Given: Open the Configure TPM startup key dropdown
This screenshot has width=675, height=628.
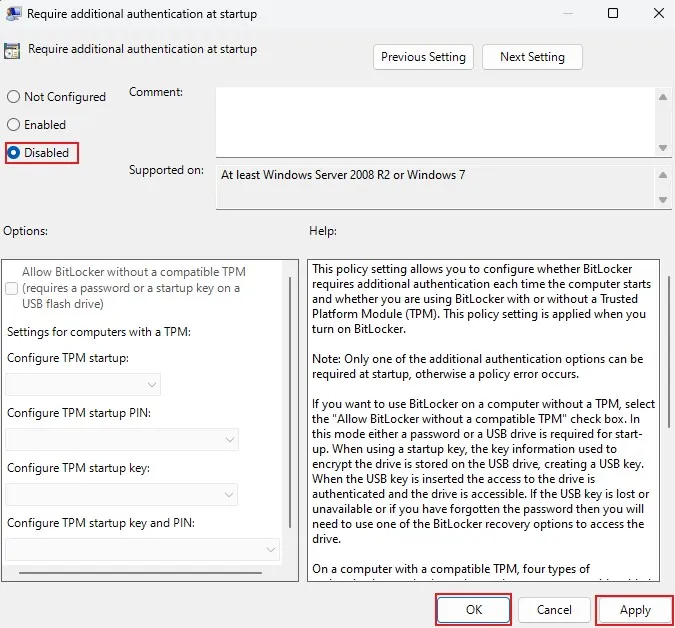Looking at the screenshot, I should point(122,495).
